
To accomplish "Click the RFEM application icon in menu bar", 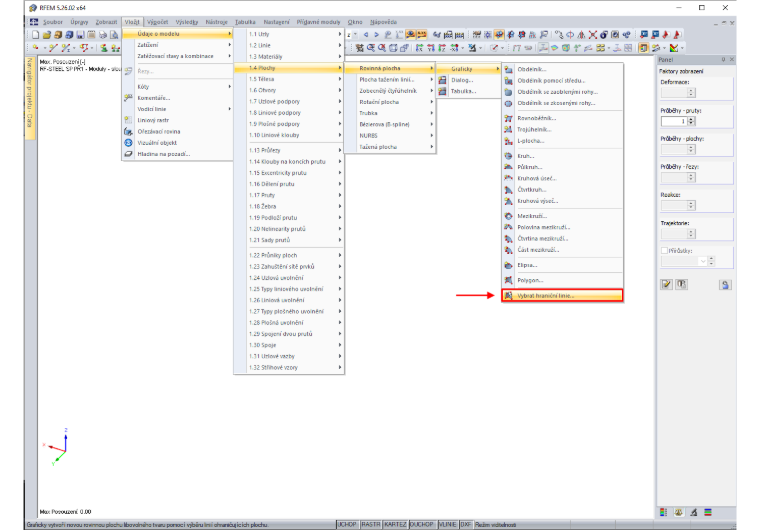I will pos(34,22).
